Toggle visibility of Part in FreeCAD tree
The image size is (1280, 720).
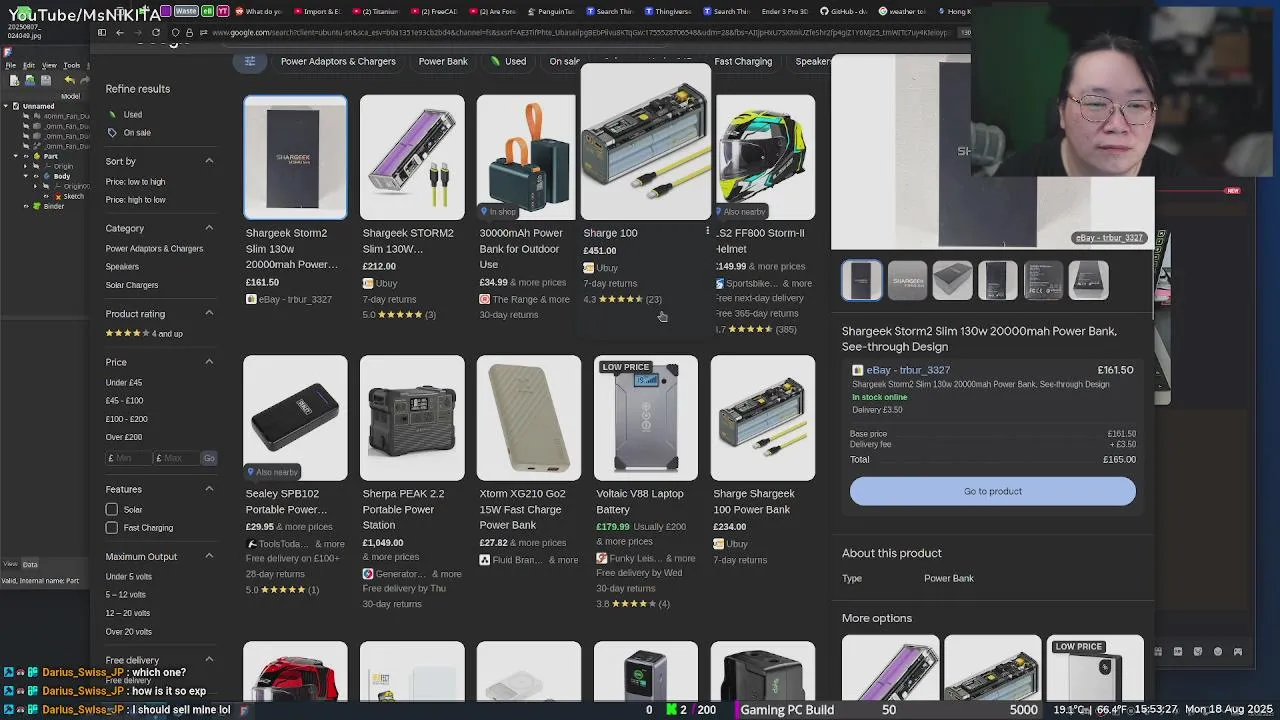(26, 156)
